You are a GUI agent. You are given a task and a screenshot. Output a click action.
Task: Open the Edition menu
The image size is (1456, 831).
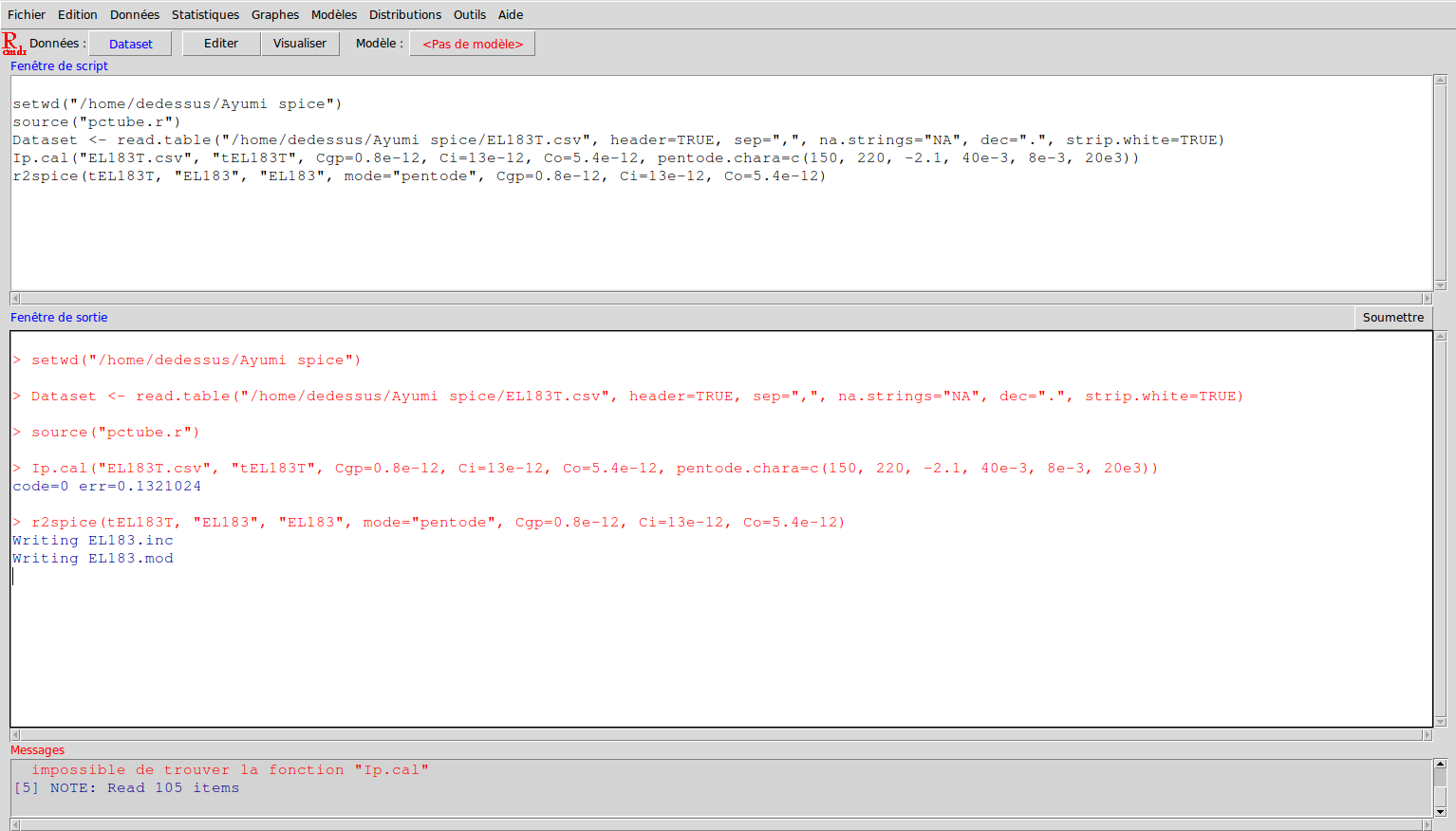pyautogui.click(x=78, y=14)
